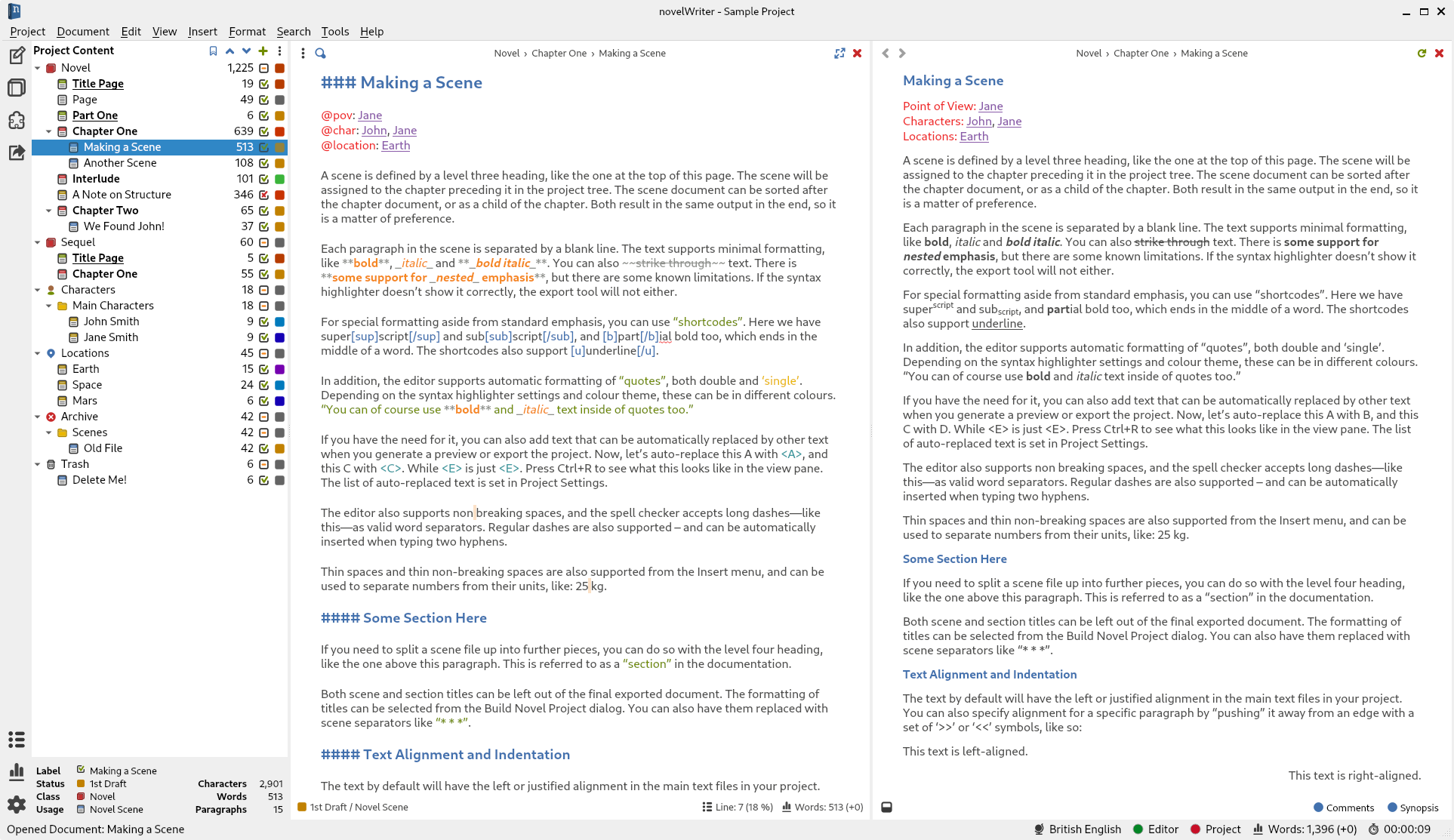Image resolution: width=1454 pixels, height=840 pixels.
Task: Open the Tools menu
Action: pos(334,32)
